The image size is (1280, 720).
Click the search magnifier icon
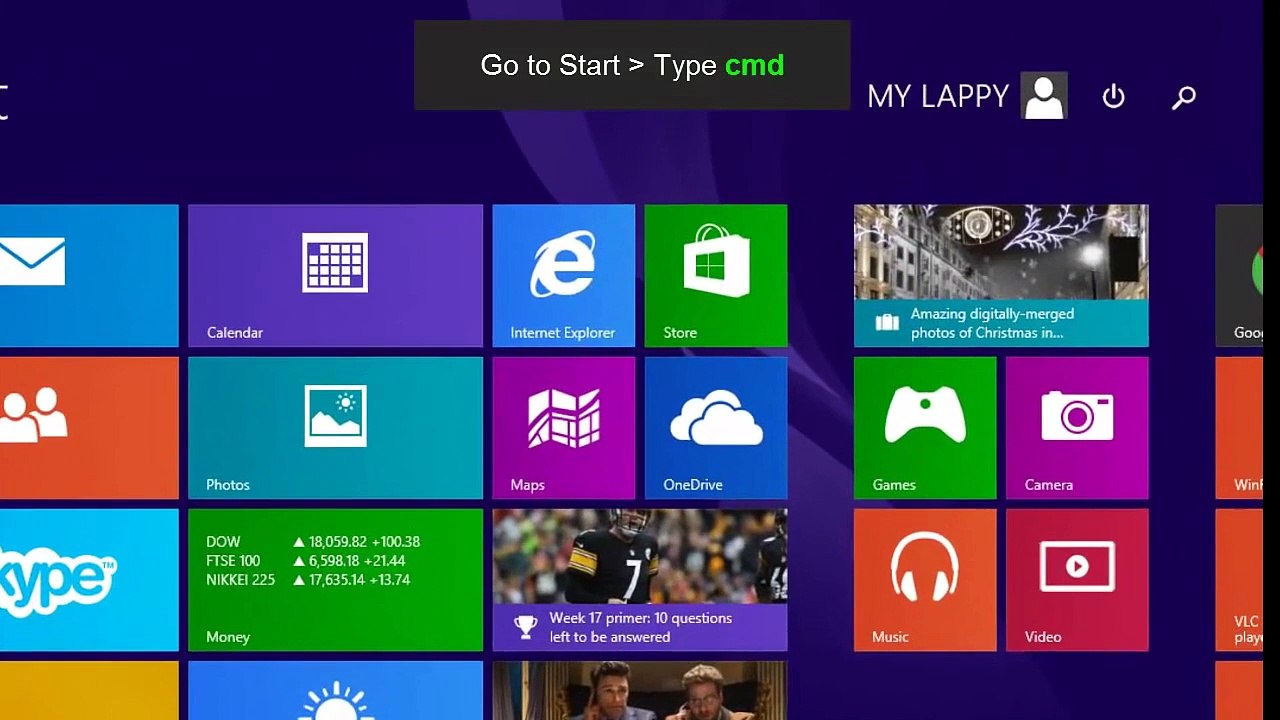tap(1184, 97)
